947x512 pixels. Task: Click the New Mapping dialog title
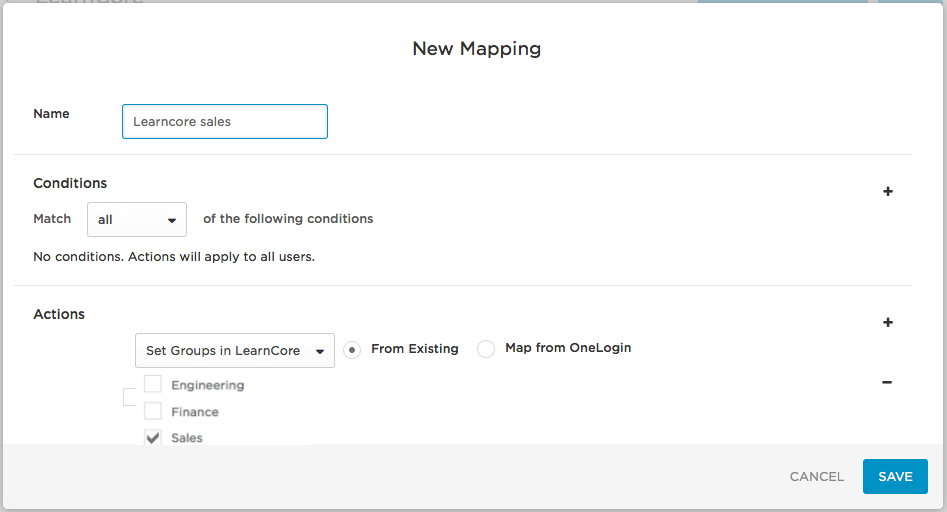[476, 48]
